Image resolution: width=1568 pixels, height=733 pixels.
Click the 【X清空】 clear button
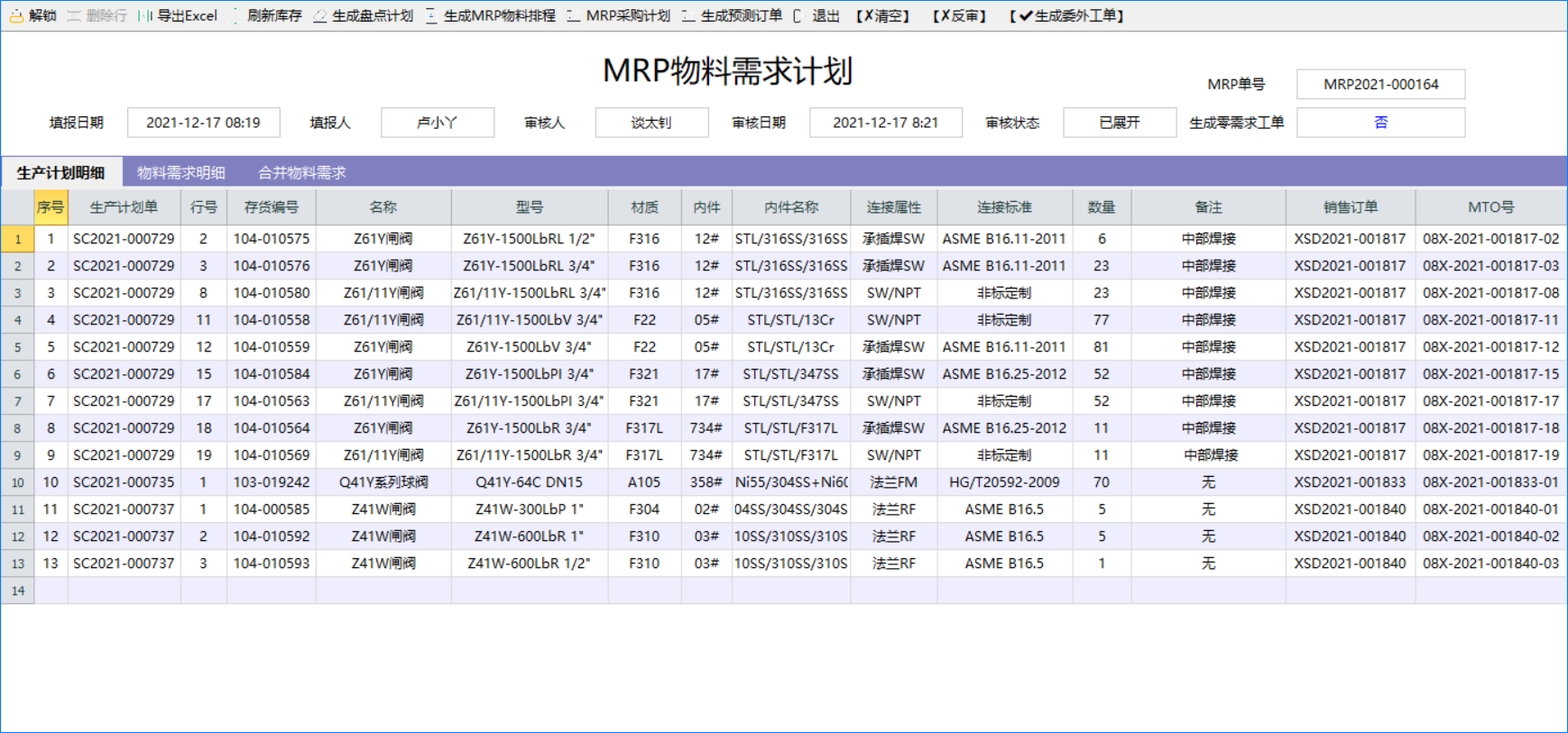coord(882,15)
